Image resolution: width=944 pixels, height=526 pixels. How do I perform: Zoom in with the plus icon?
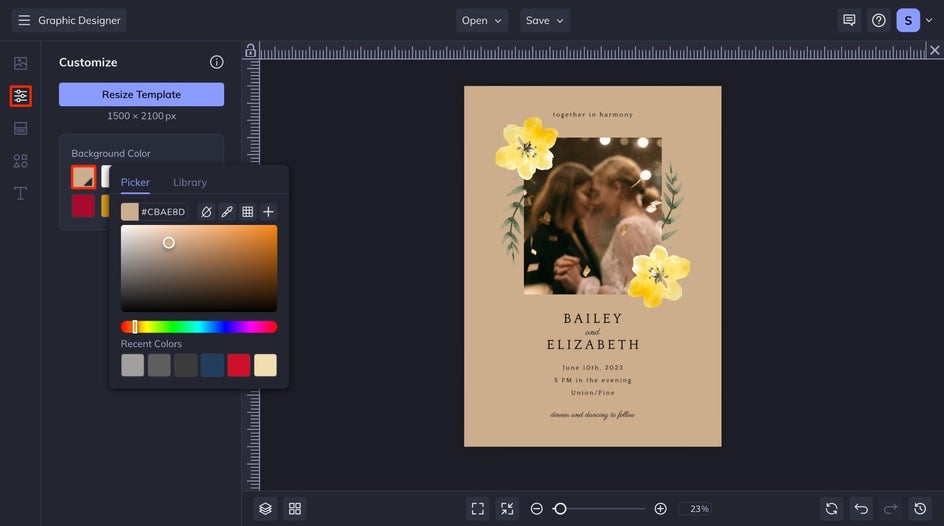click(x=660, y=509)
